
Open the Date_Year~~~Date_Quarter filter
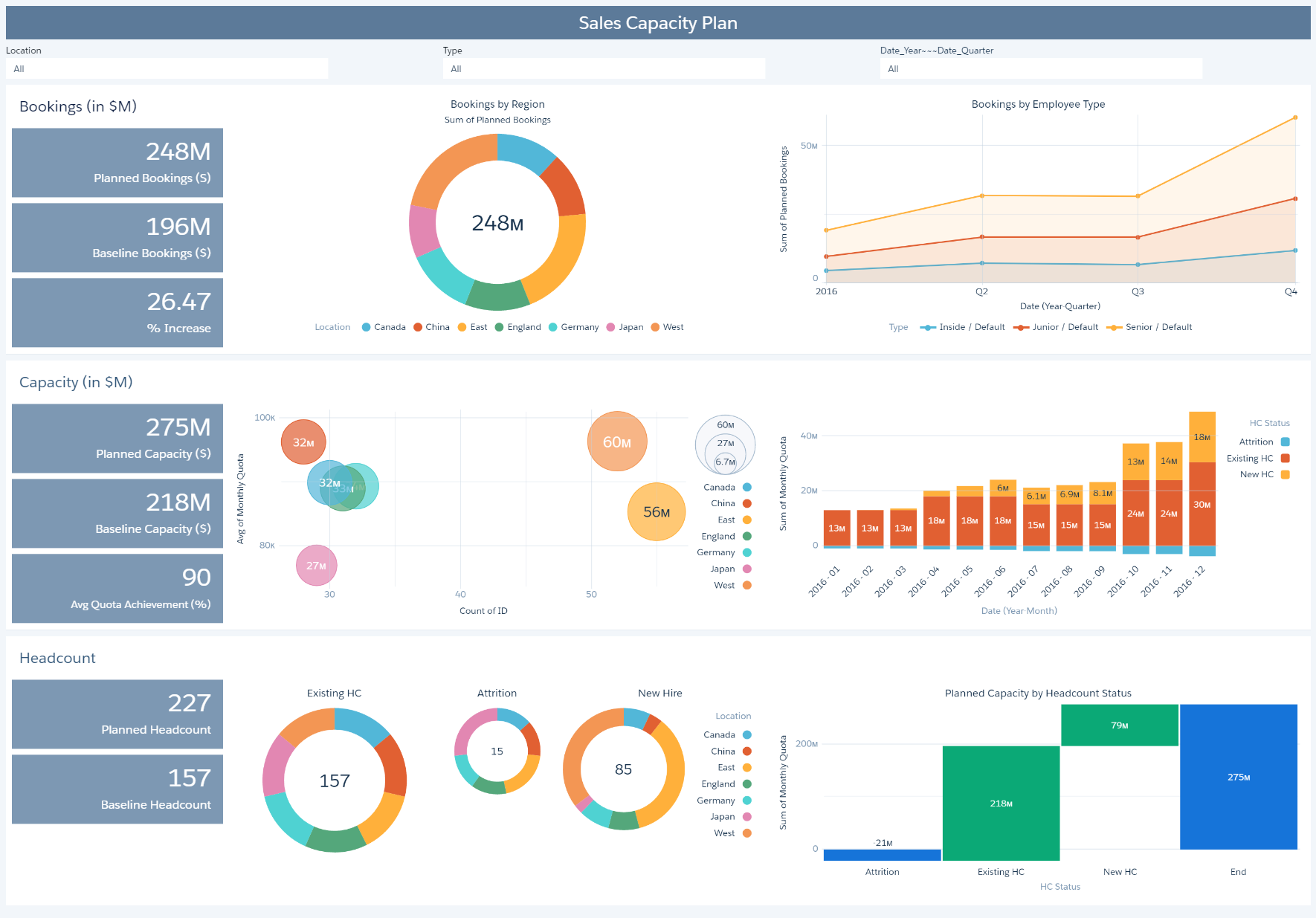[x=1040, y=68]
